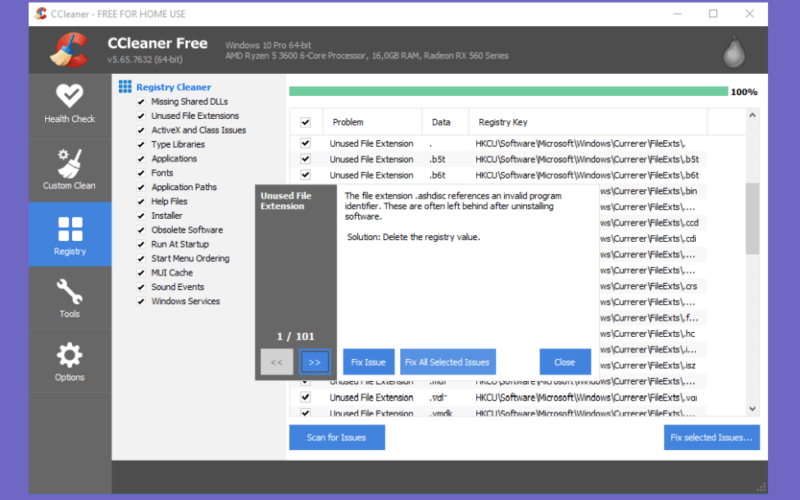Open the Options gear section
This screenshot has height=500, width=800.
tap(70, 362)
